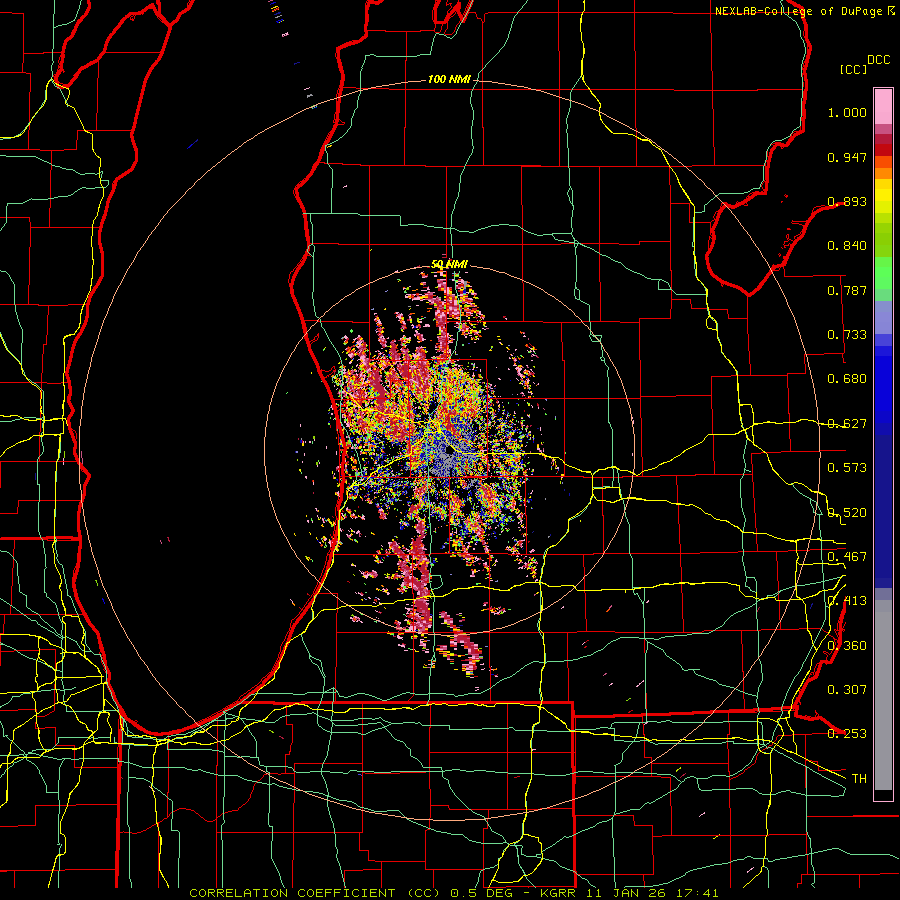Click the 0.520 legend value
The width and height of the screenshot is (900, 900).
[847, 513]
